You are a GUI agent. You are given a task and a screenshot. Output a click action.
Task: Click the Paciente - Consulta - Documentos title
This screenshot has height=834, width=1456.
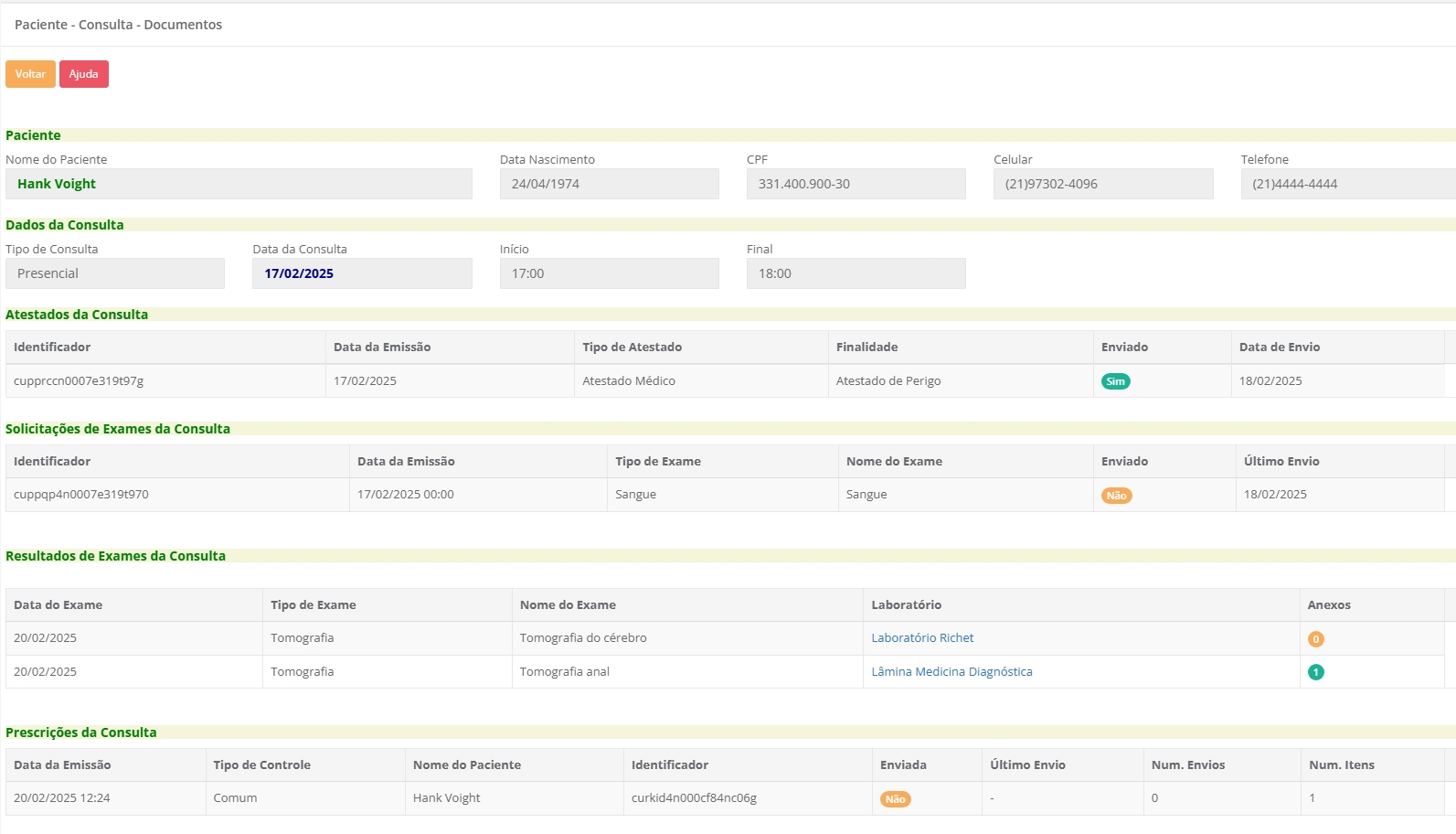118,25
